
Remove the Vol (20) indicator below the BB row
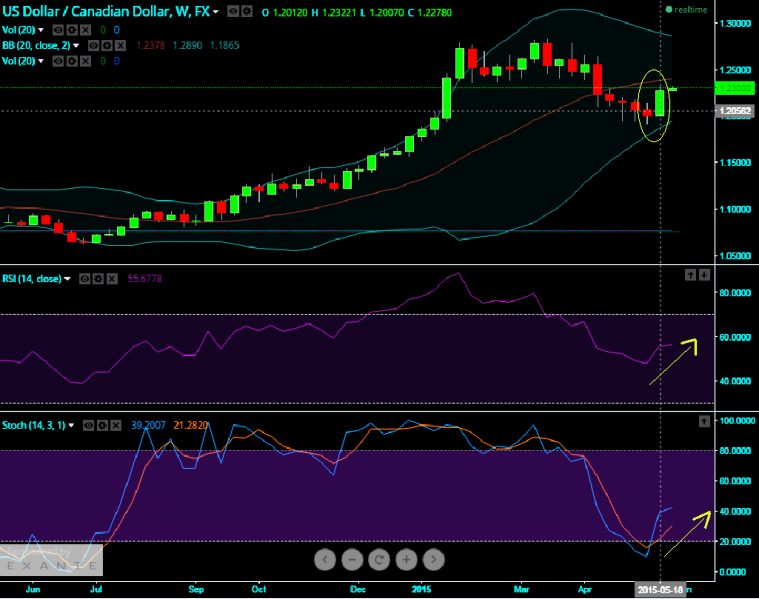(86, 61)
